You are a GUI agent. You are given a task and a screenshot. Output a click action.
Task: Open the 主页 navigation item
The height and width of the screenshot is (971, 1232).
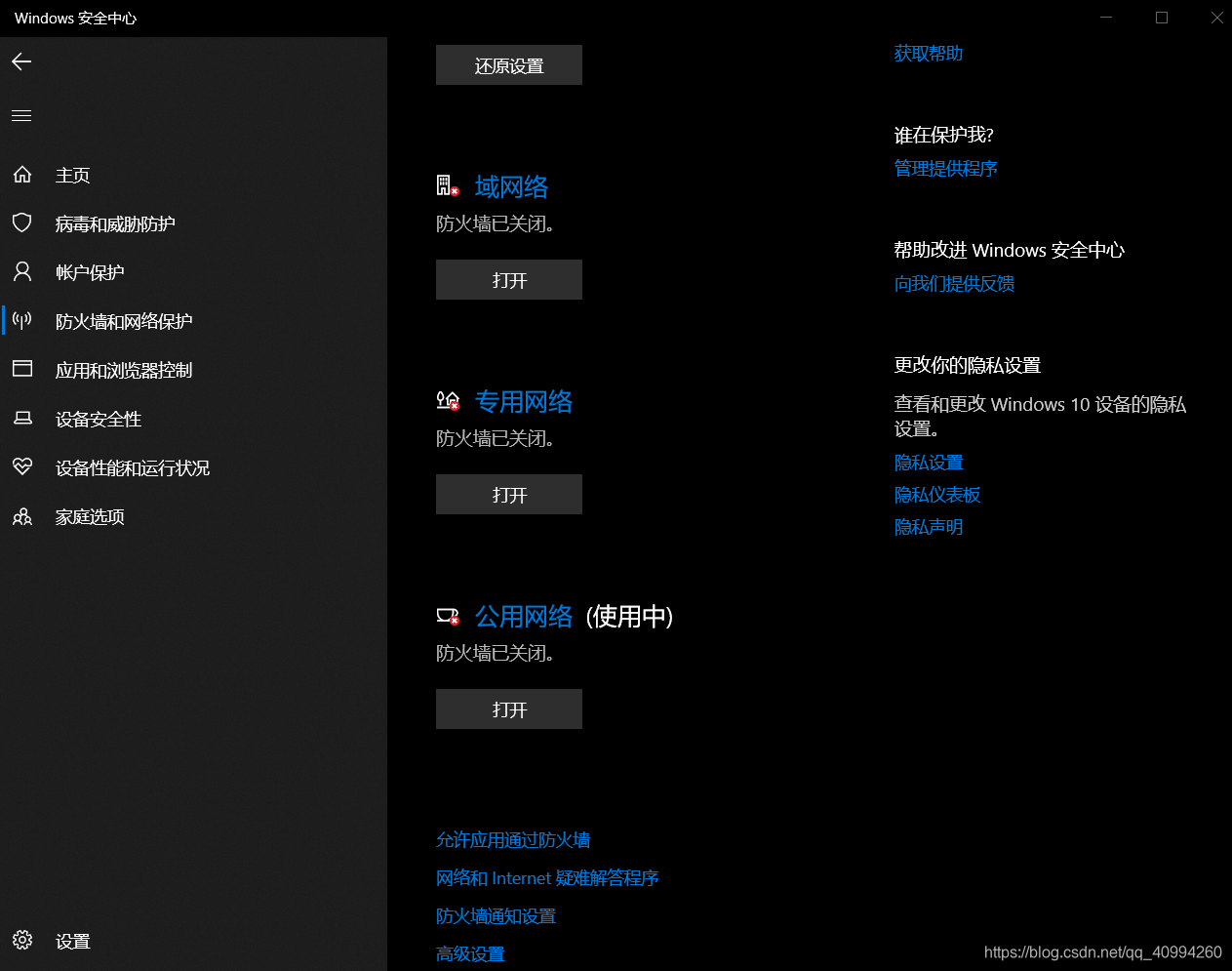[x=193, y=175]
